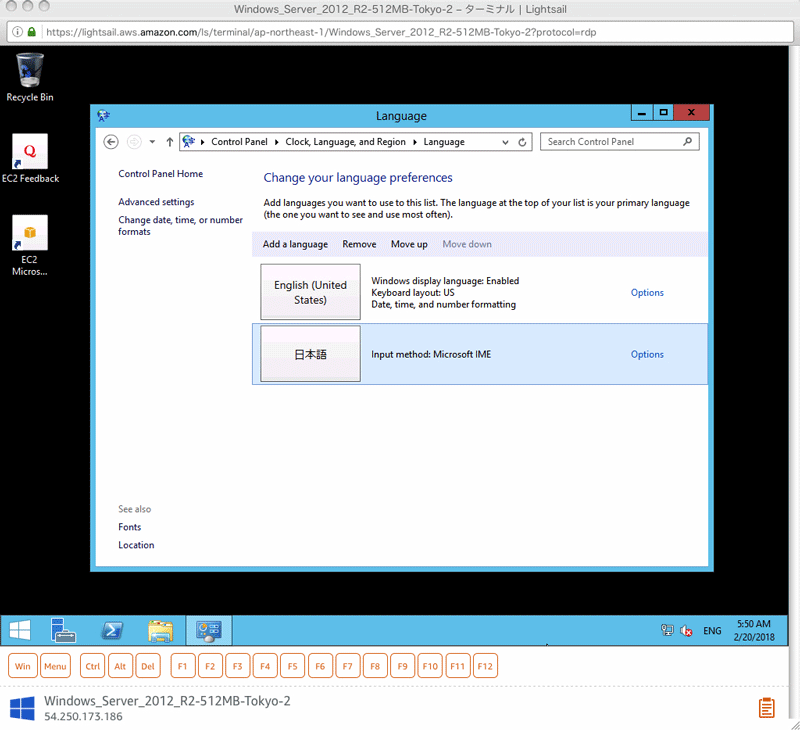Click Add a language
This screenshot has height=730, width=800.
coord(295,244)
